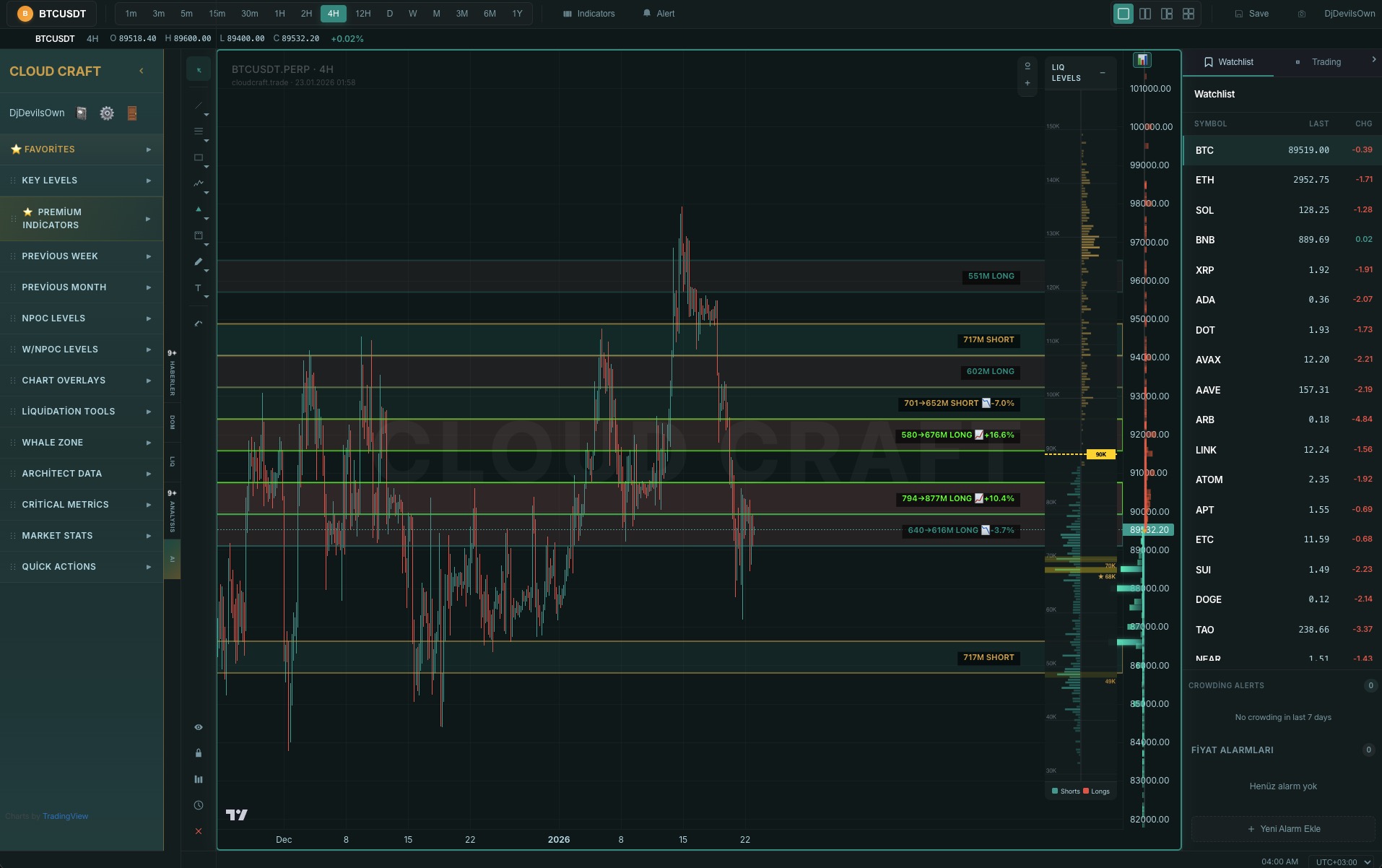Switch to four-grid chart layout

[x=1188, y=14]
